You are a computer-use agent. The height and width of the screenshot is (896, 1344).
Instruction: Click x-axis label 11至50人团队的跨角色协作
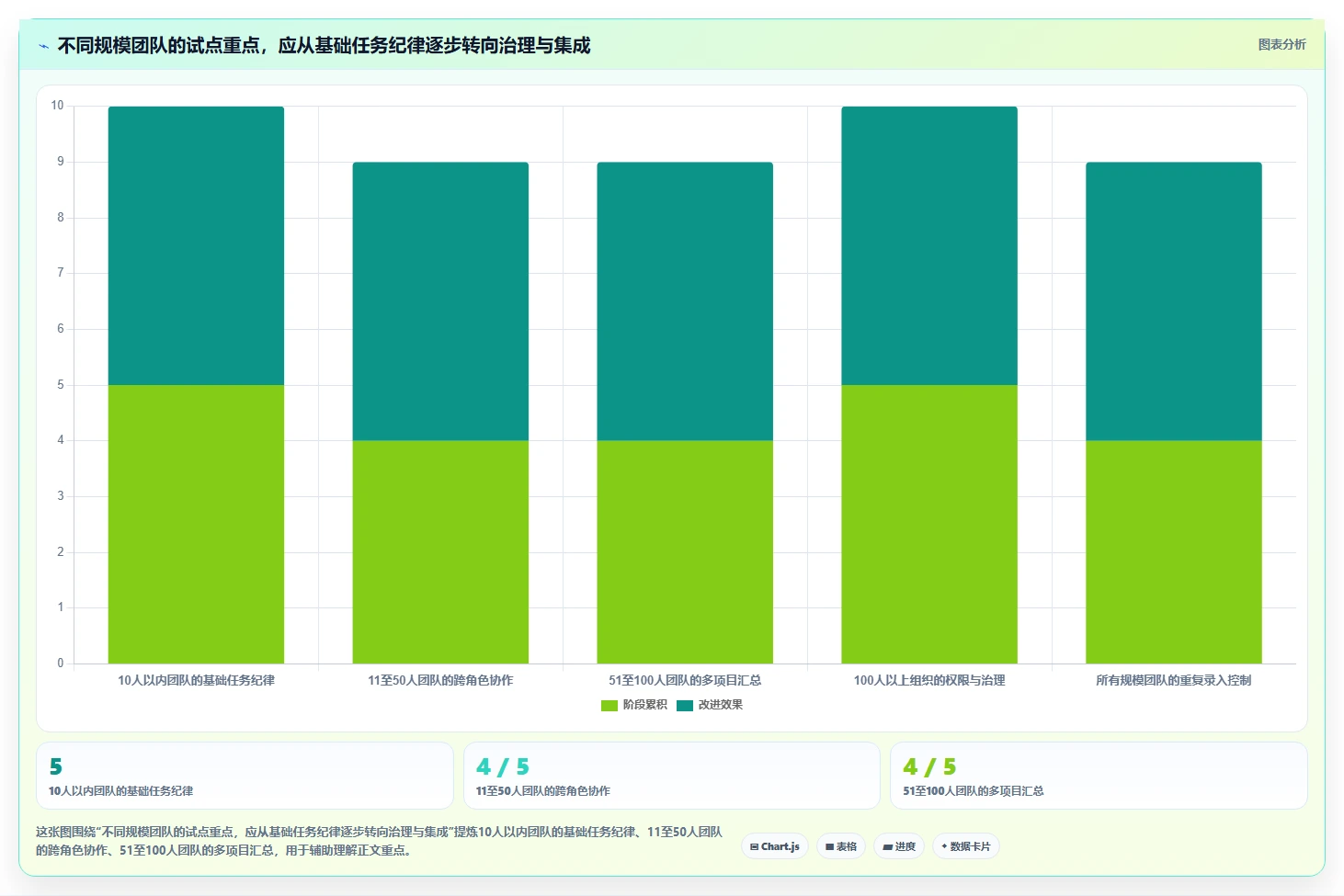pos(440,680)
